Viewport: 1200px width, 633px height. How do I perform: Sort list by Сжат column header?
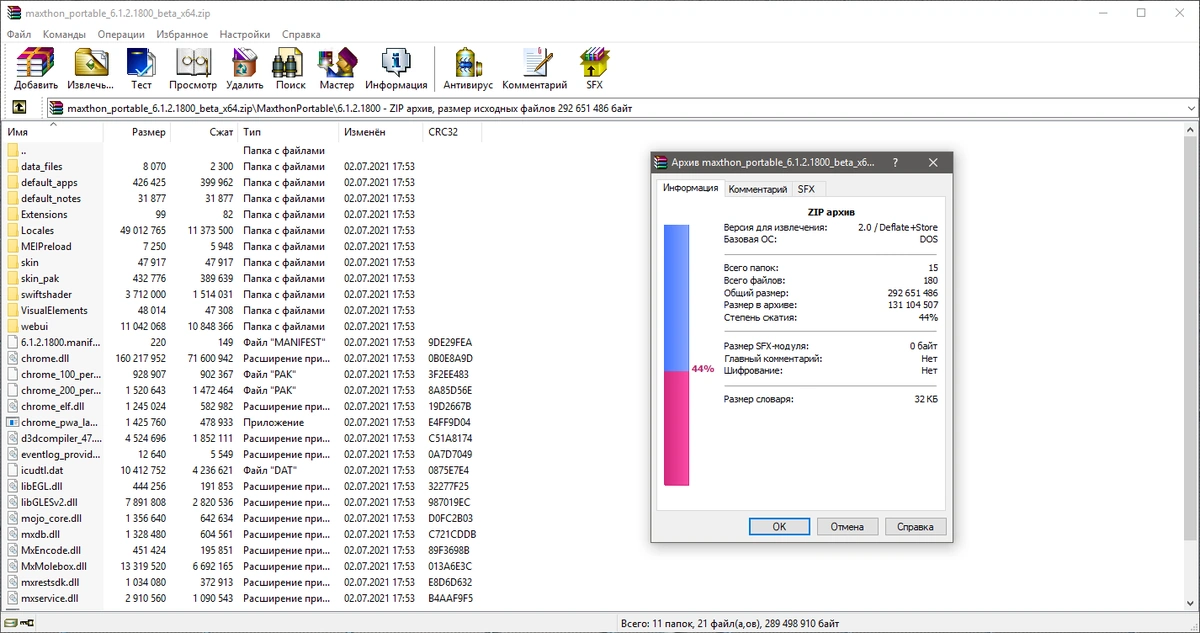click(205, 132)
